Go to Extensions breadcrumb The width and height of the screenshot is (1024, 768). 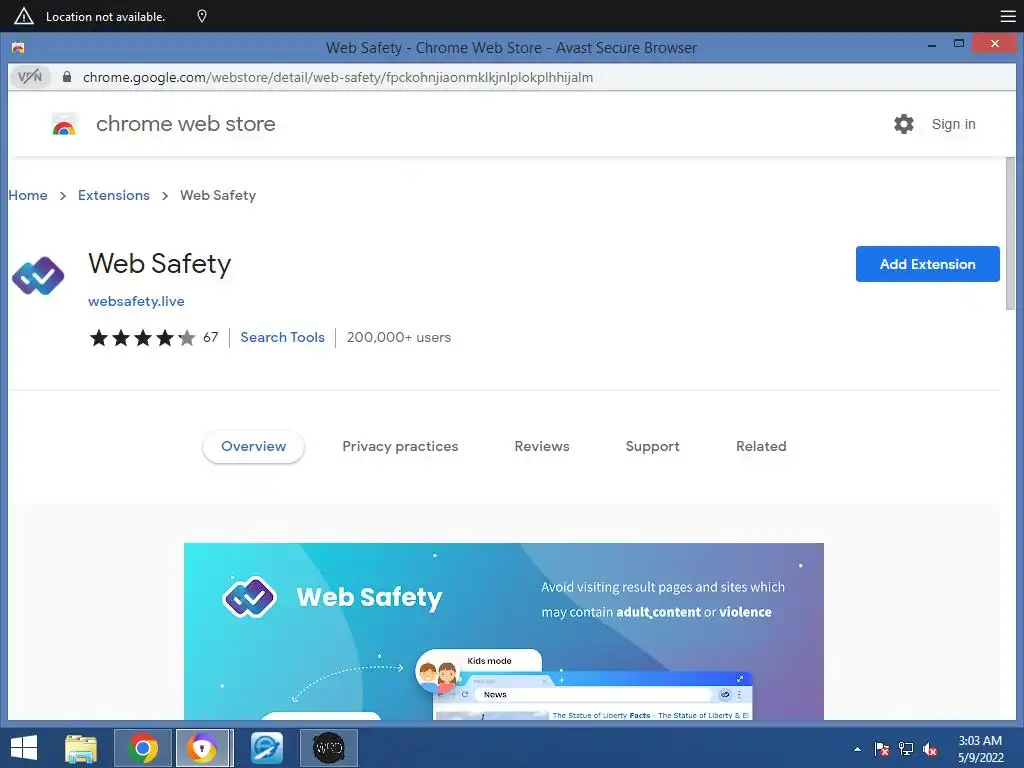point(114,195)
